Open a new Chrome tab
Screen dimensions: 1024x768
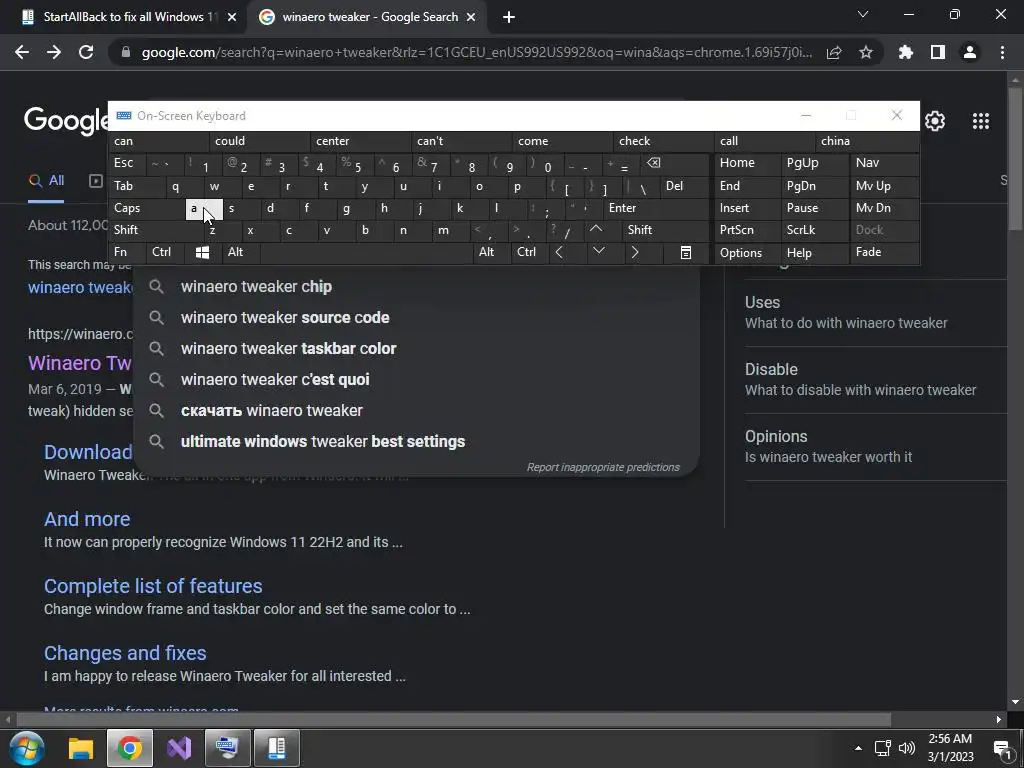(509, 17)
